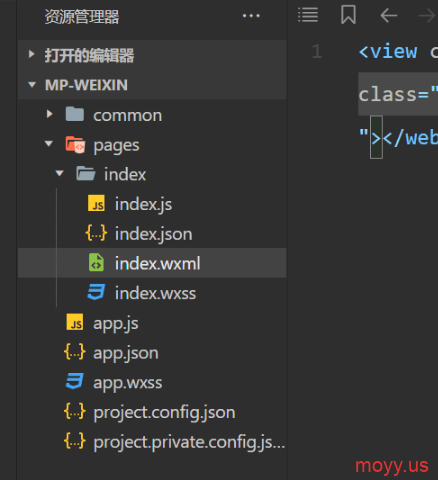This screenshot has height=480, width=438.
Task: Go back with the left arrow icon
Action: [389, 15]
